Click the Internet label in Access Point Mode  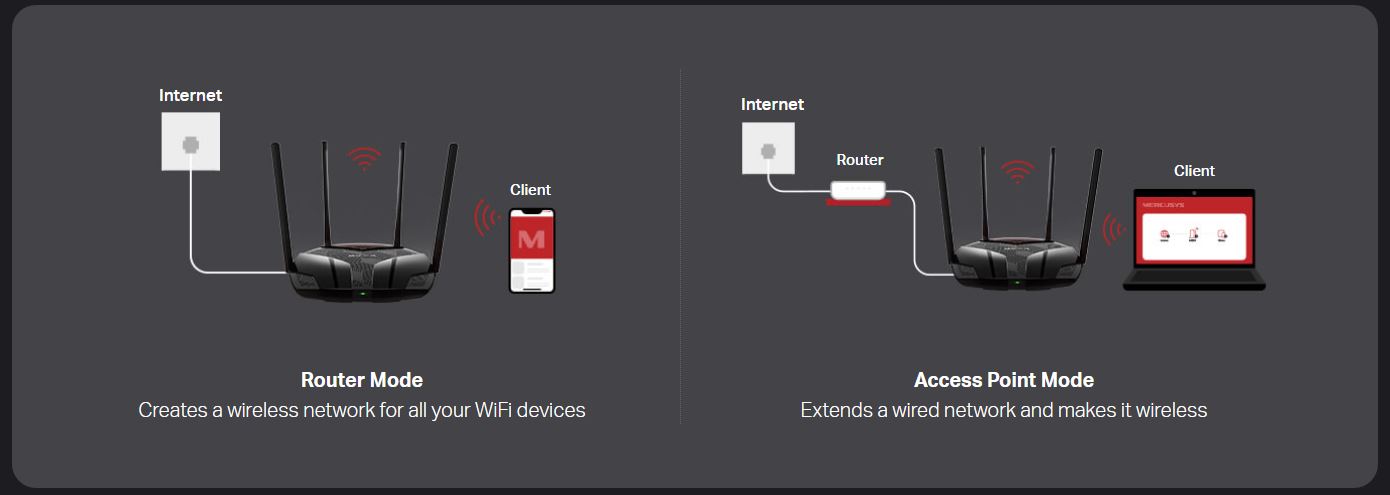coord(772,104)
